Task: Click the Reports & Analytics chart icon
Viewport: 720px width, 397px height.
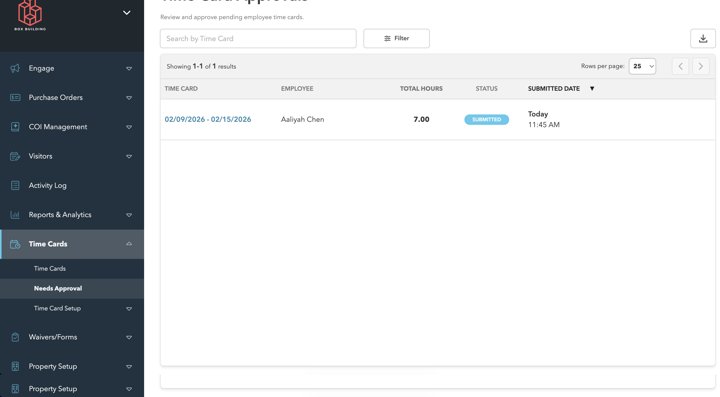Action: pos(15,215)
